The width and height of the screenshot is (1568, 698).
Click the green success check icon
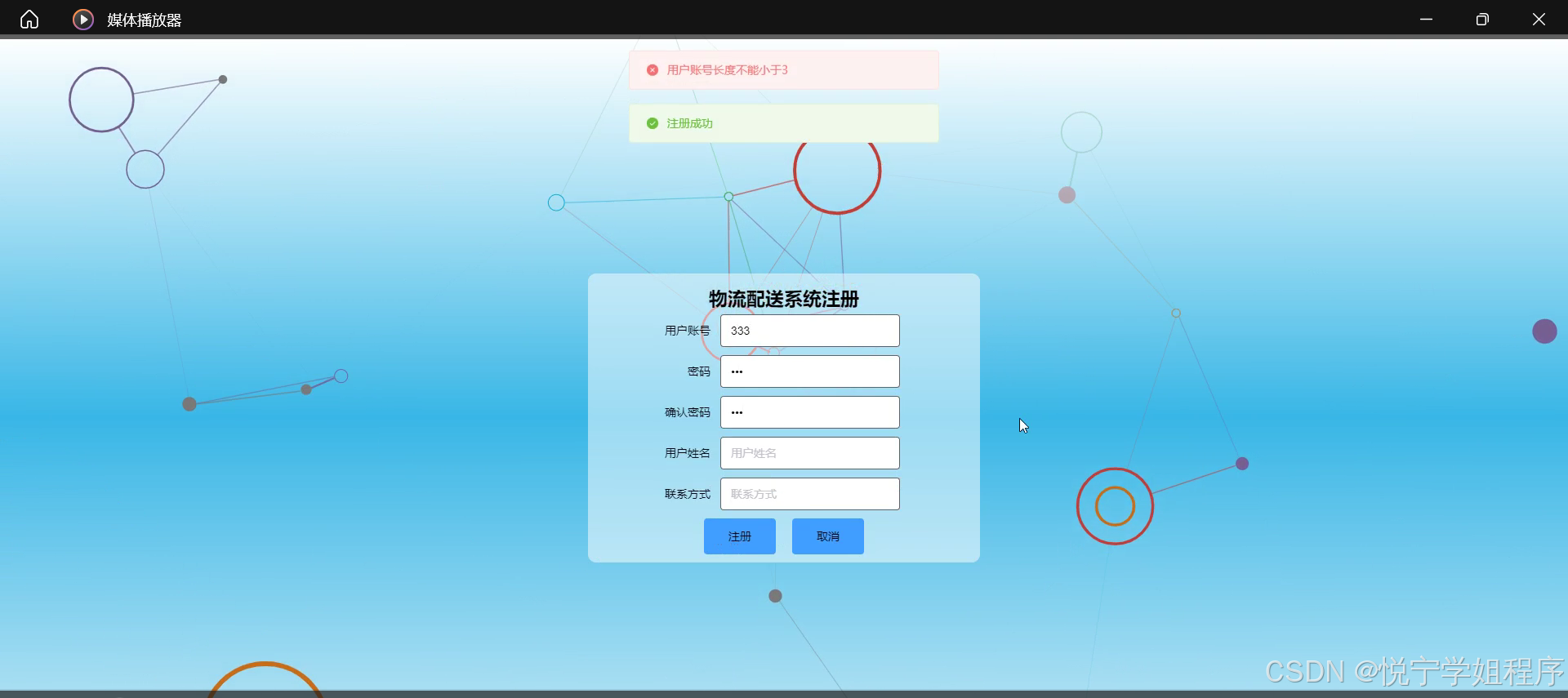[x=653, y=123]
